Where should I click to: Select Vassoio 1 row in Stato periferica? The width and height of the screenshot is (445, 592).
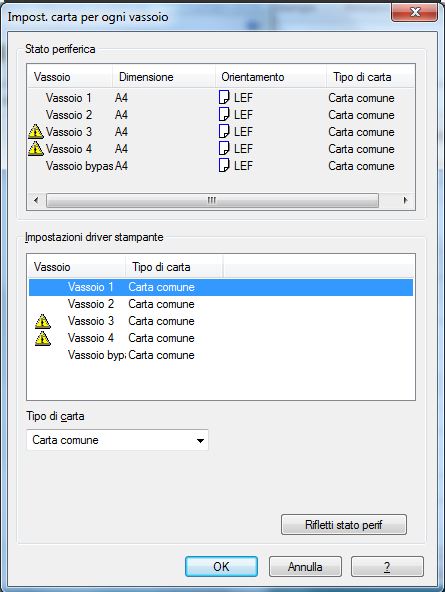coord(221,98)
